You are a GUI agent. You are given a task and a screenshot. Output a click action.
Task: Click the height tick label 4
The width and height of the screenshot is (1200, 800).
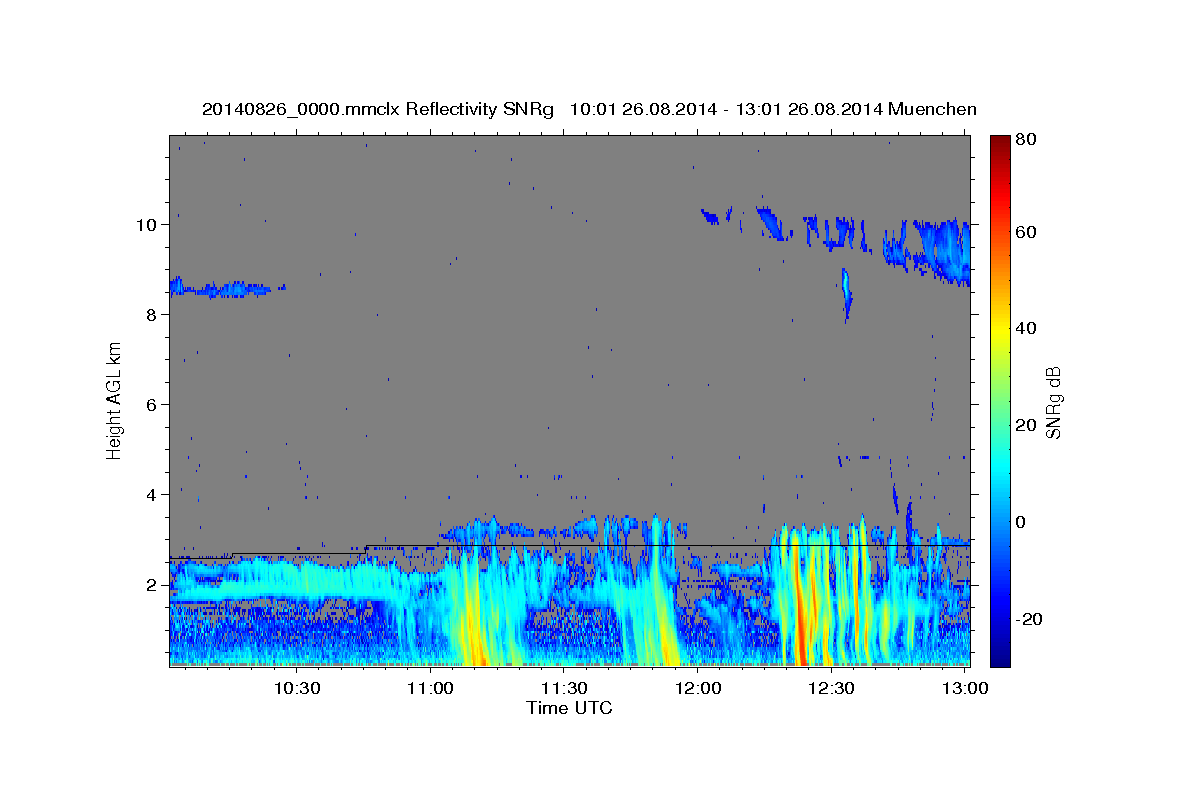point(151,495)
